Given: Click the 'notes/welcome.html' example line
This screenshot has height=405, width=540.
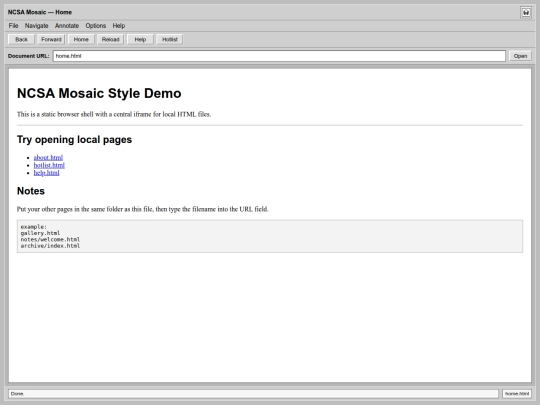Looking at the screenshot, I should (x=50, y=239).
